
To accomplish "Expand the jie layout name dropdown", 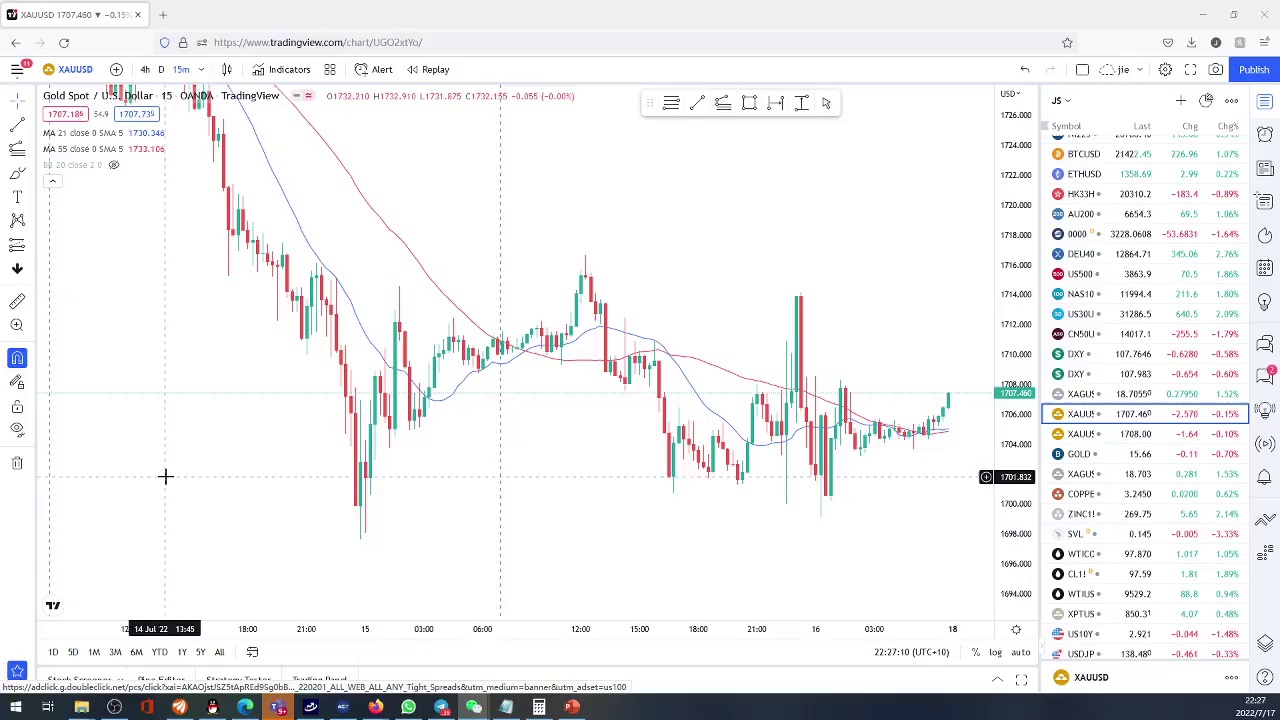I will click(x=1138, y=69).
